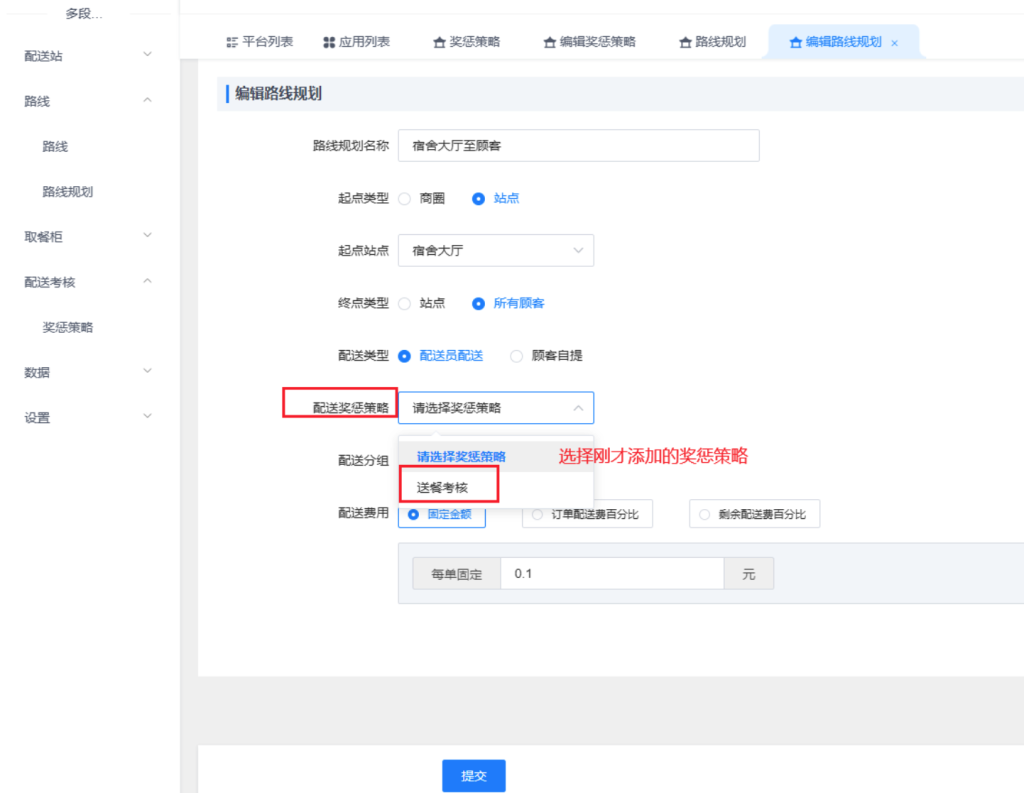Viewport: 1024px width, 793px height.
Task: Choose 送餐考核 from the dropdown list
Action: coord(442,488)
